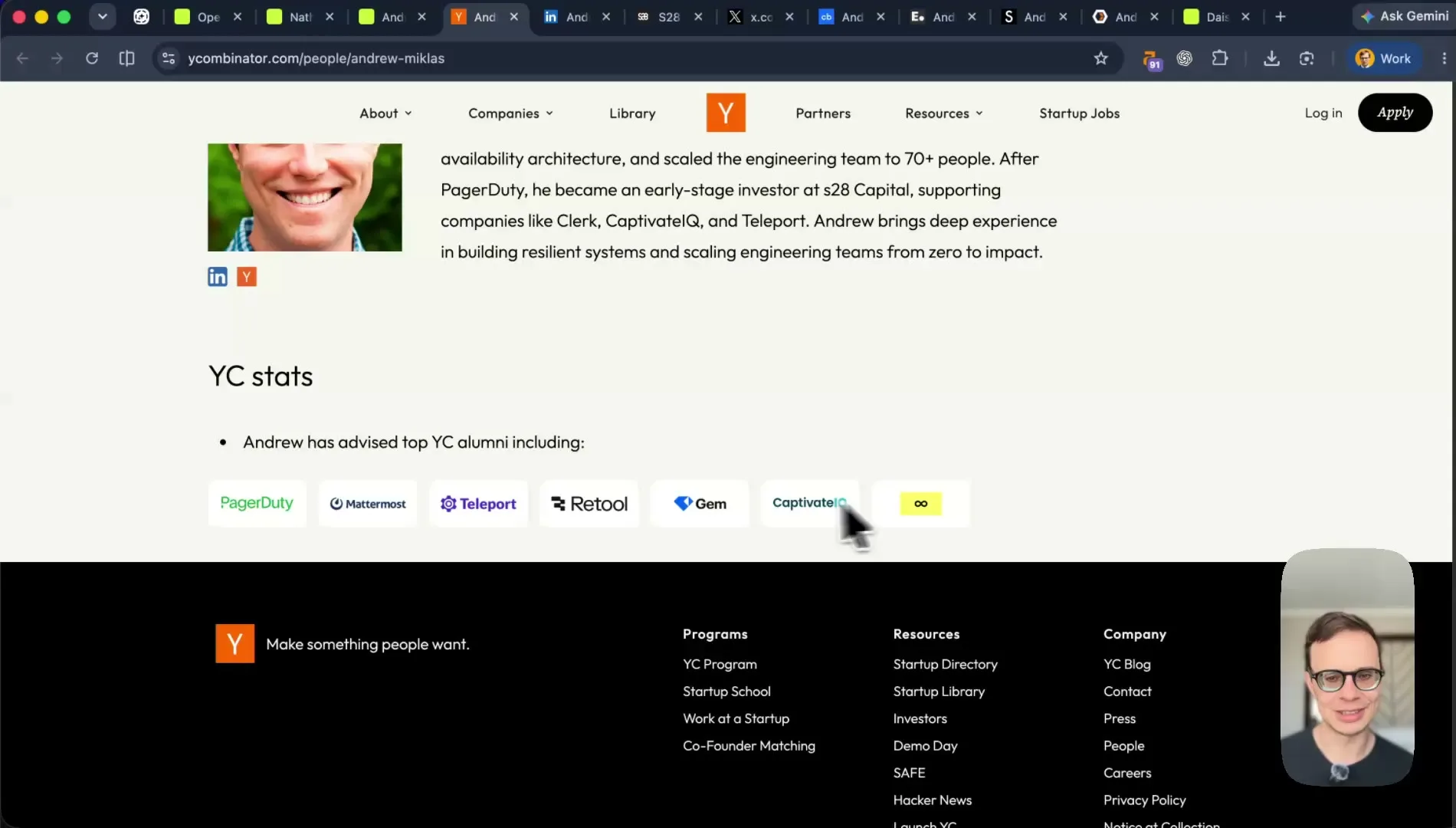The width and height of the screenshot is (1456, 828).
Task: Open the Chrome three-dot menu
Action: tap(1444, 58)
